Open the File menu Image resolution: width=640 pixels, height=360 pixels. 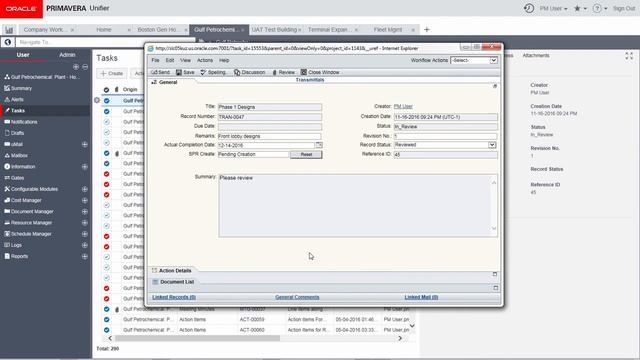pyautogui.click(x=156, y=60)
